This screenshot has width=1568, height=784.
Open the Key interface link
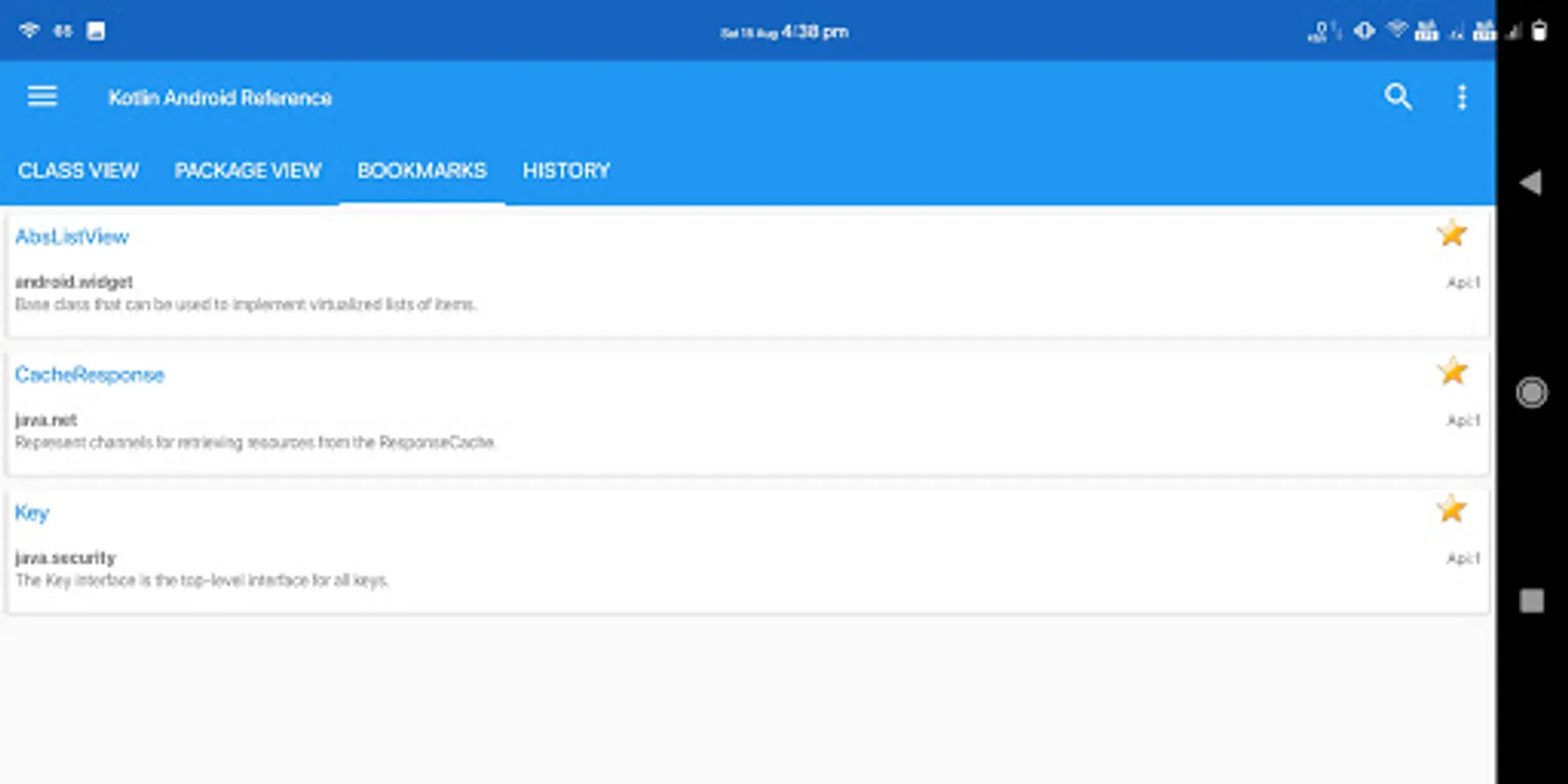pos(31,513)
